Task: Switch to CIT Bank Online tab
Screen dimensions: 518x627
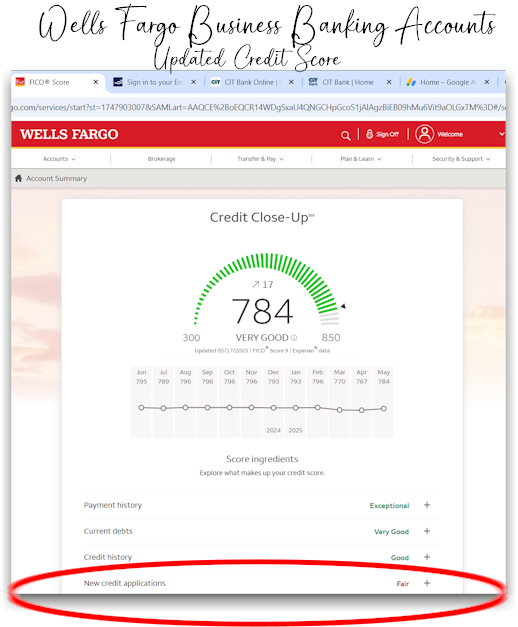Action: pos(253,82)
